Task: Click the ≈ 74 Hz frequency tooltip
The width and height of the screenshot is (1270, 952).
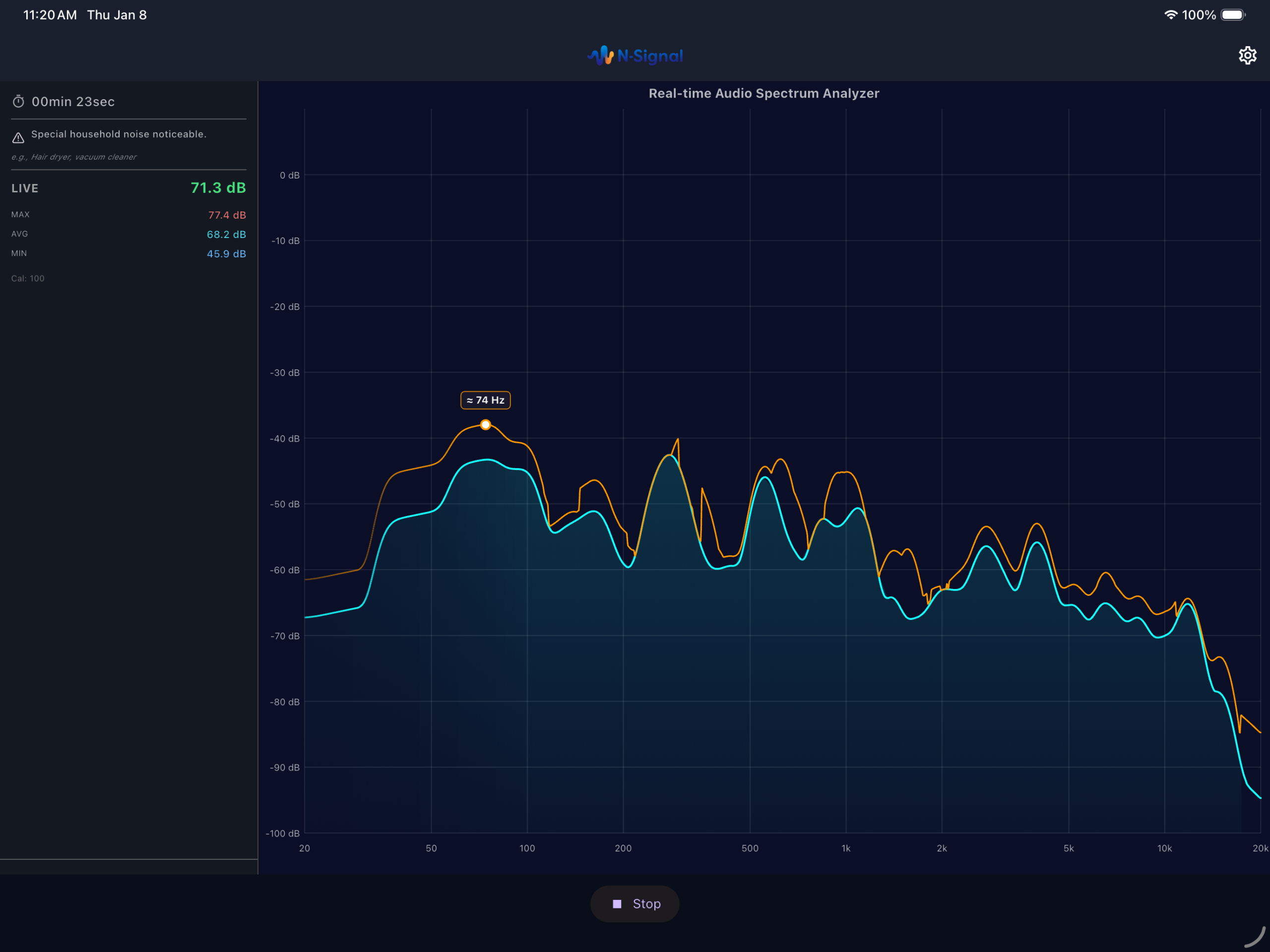Action: coord(485,400)
